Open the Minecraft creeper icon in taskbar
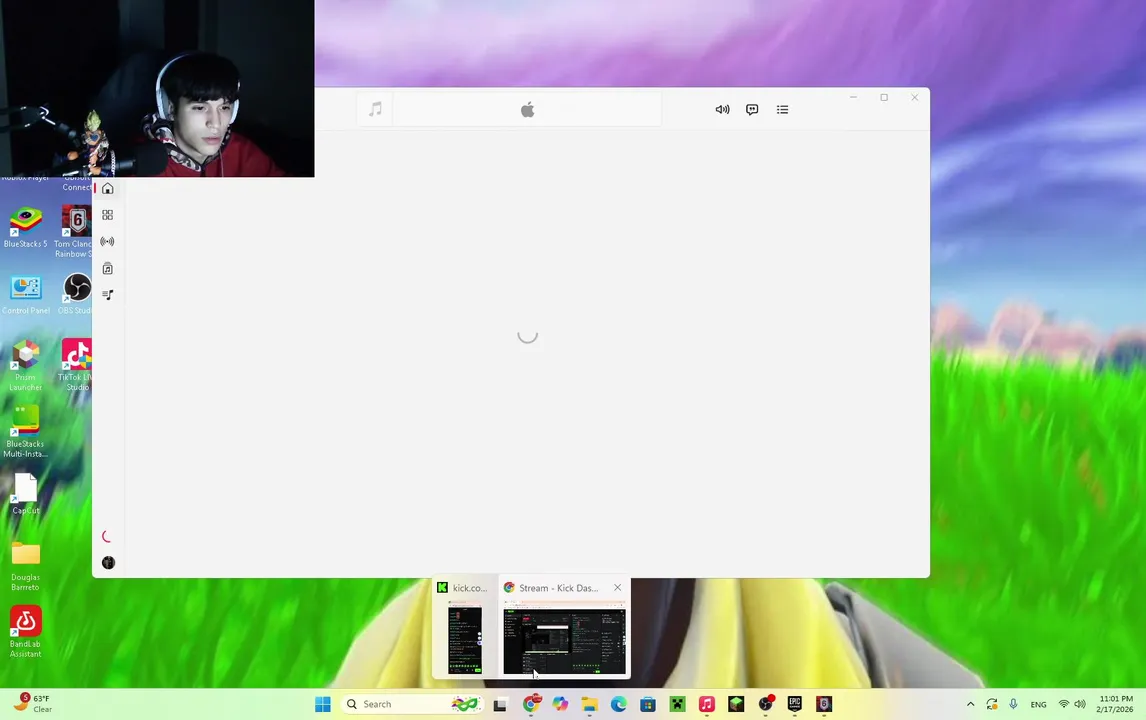The width and height of the screenshot is (1146, 720). click(x=678, y=704)
